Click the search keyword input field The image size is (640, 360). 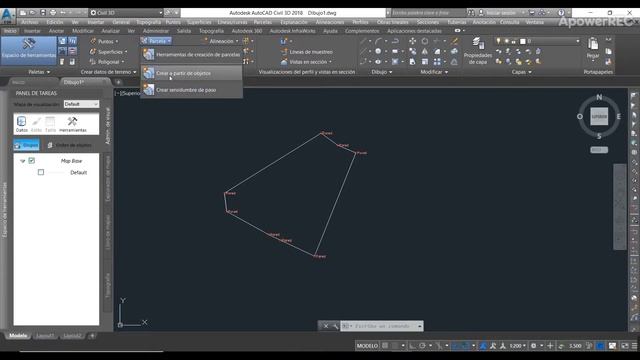pos(427,13)
